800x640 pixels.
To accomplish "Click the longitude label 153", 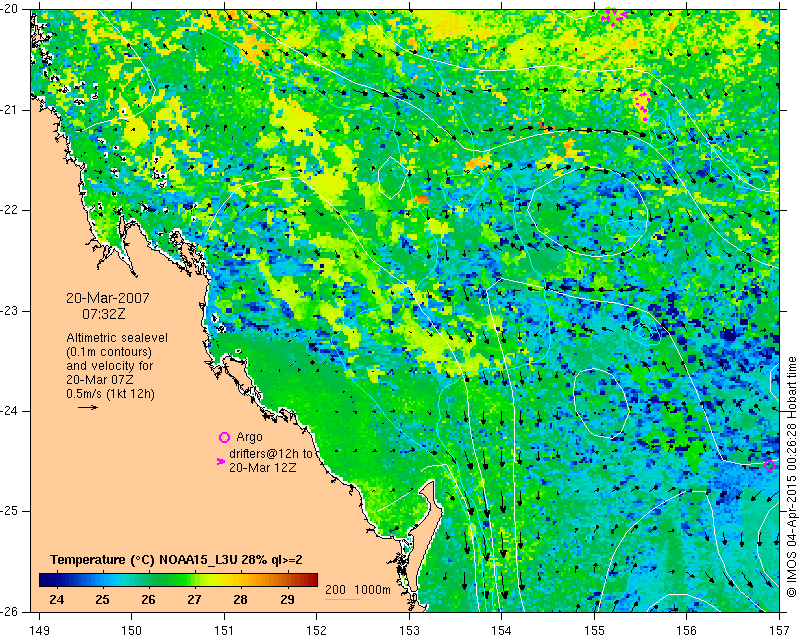I will click(x=409, y=631).
